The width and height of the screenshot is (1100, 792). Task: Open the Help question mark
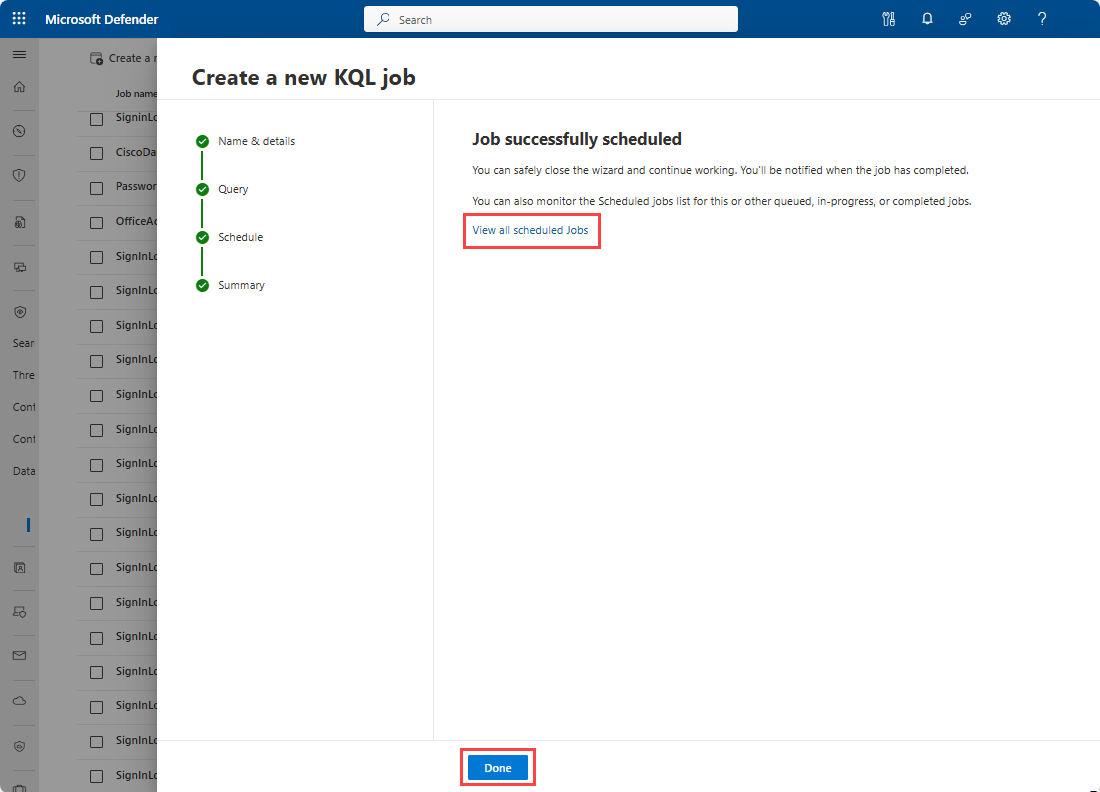click(x=1042, y=19)
